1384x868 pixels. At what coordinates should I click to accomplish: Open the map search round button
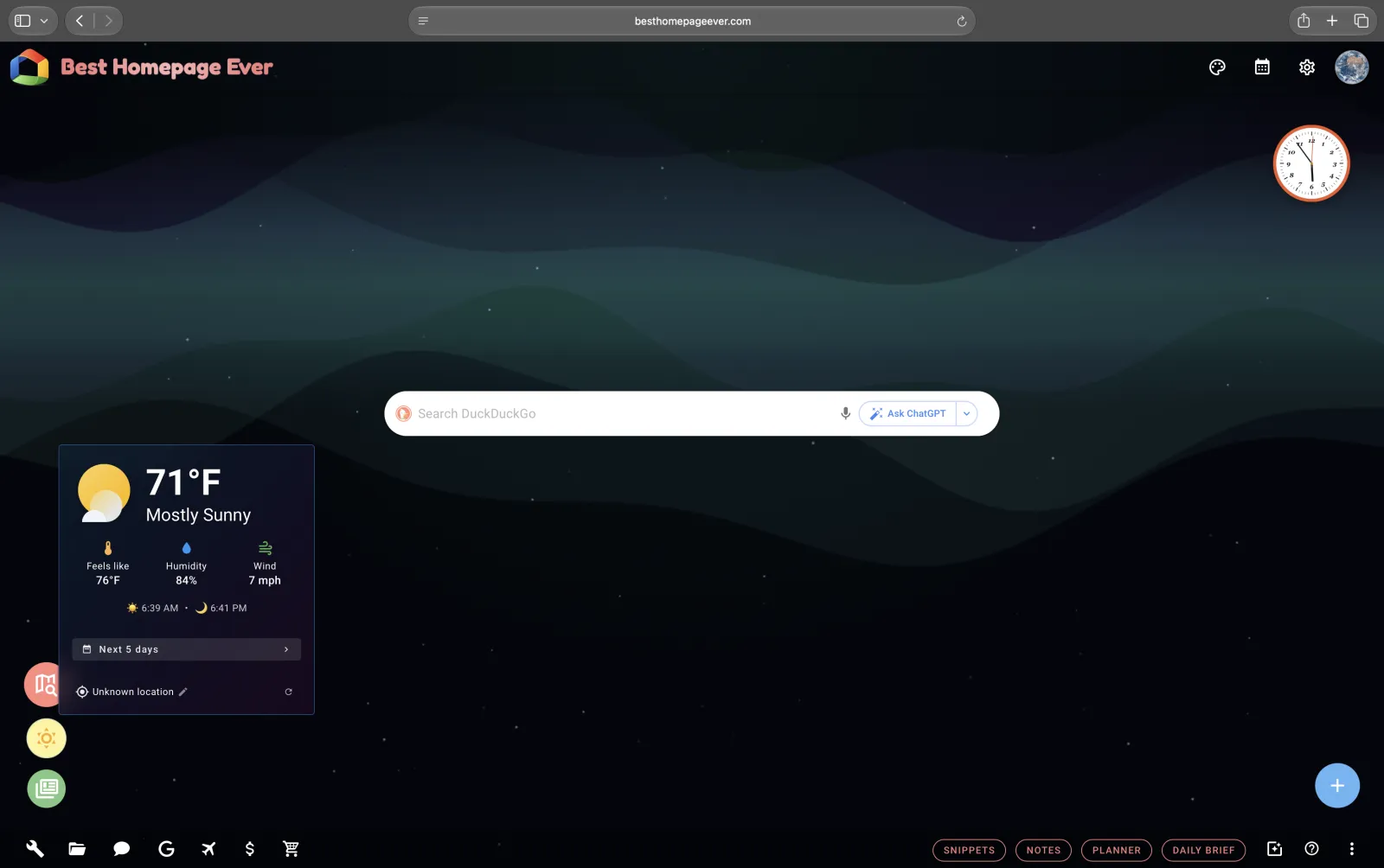(42, 685)
